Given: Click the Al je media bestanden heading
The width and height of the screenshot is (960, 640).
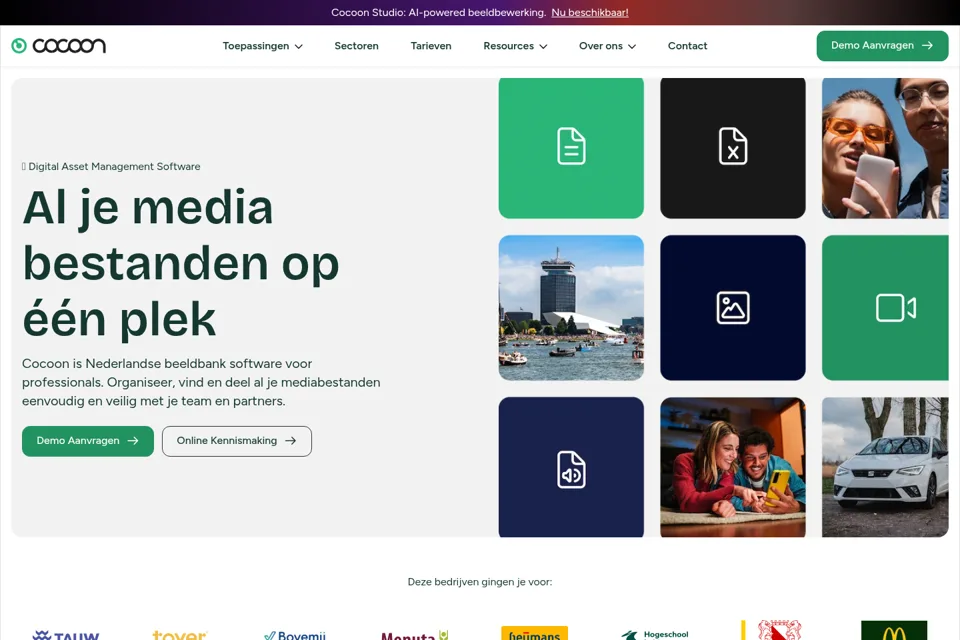Looking at the screenshot, I should 181,263.
